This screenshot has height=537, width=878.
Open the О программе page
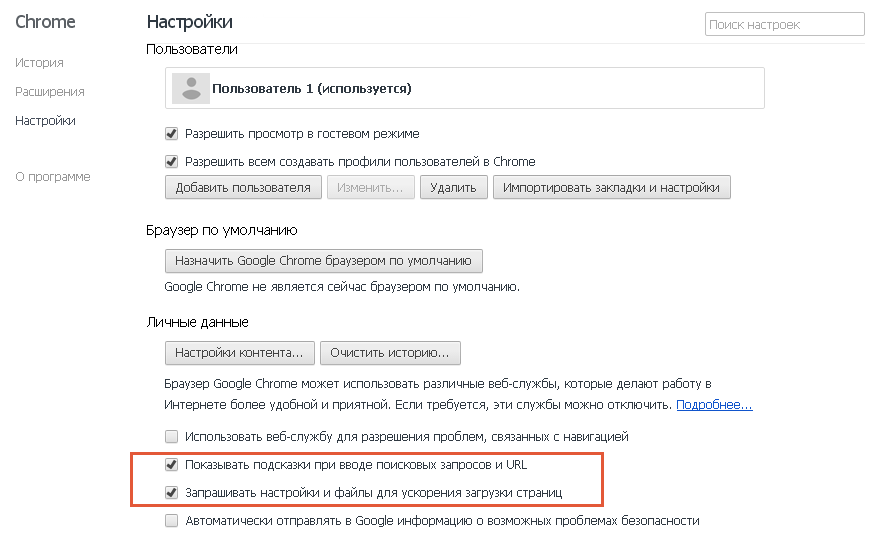tap(52, 177)
